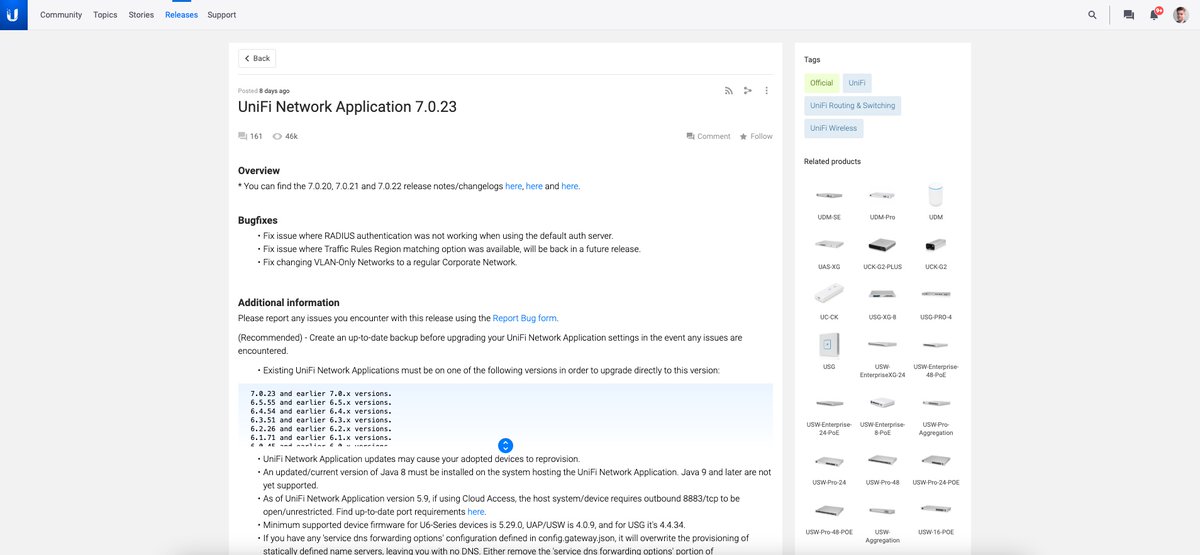Screen dimensions: 1200x555
Task: Click the Bugfixes heading
Action: [257, 220]
